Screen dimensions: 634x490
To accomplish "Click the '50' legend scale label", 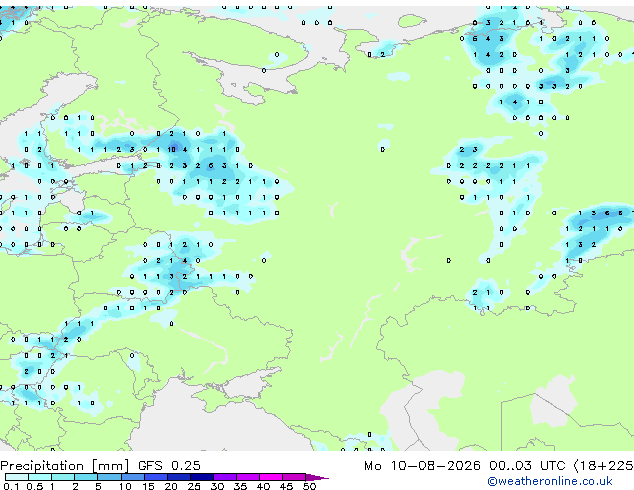I will (309, 486).
